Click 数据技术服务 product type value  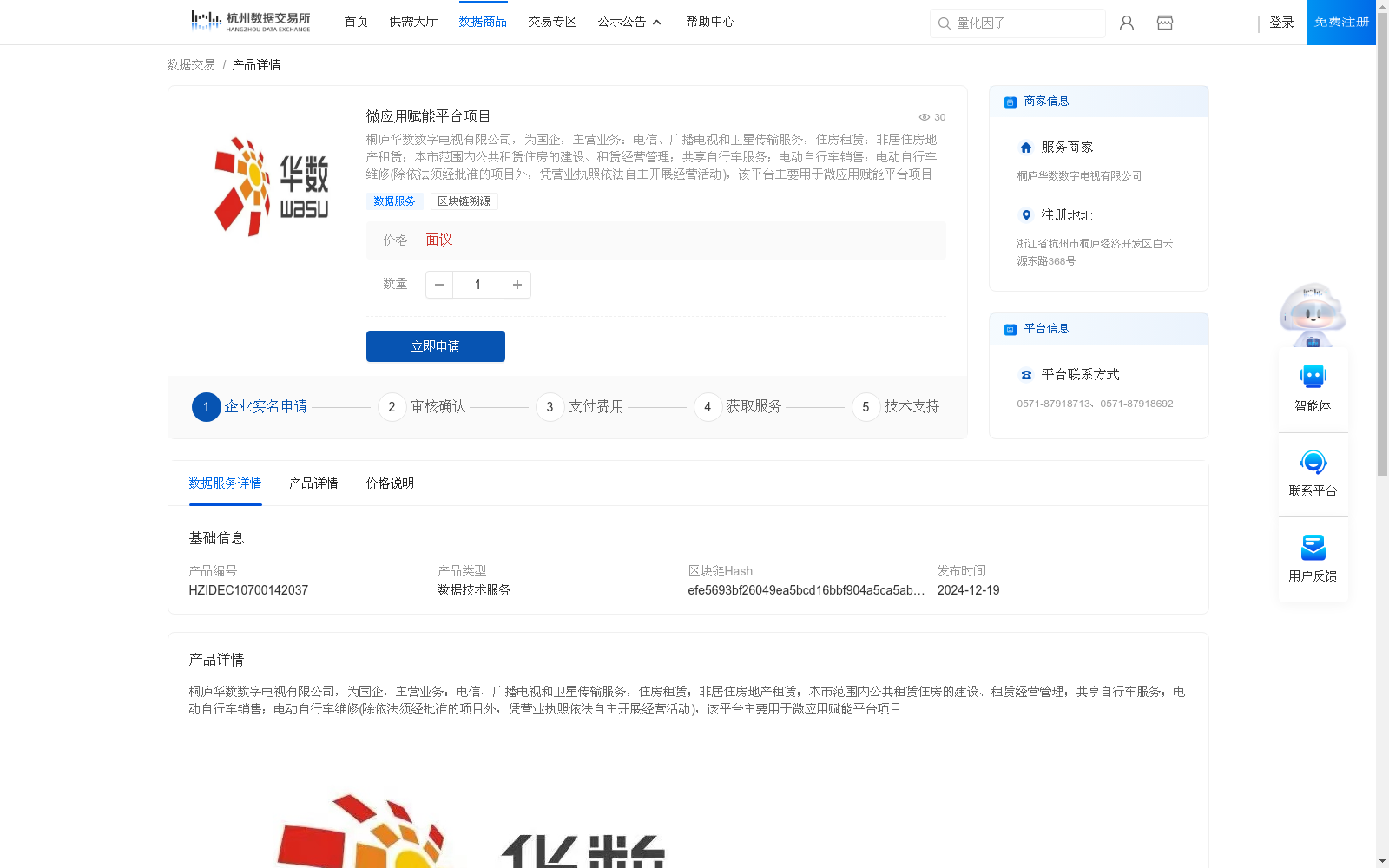pyautogui.click(x=474, y=590)
